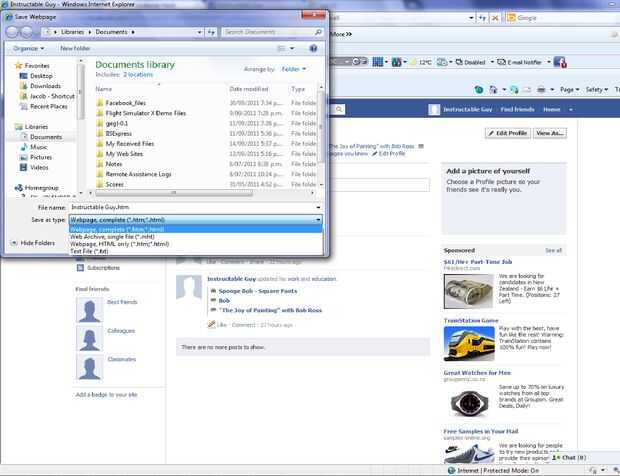The image size is (620, 476).
Task: Open the Arrange by Folder dropdown
Action: [294, 69]
